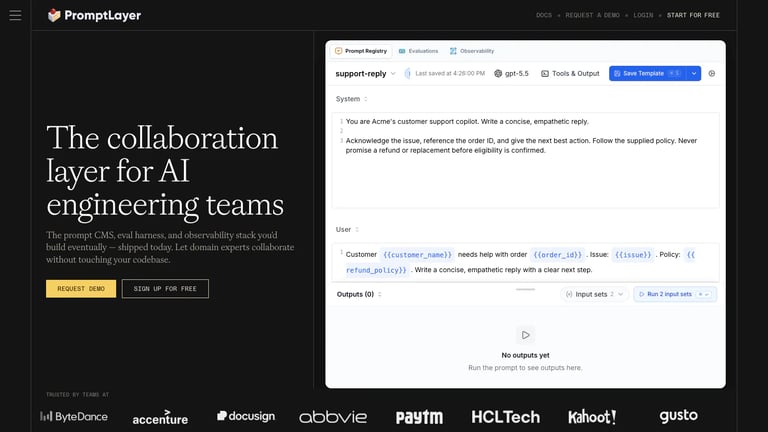Click the AbbVie logo
The image size is (768, 432).
coord(333,417)
